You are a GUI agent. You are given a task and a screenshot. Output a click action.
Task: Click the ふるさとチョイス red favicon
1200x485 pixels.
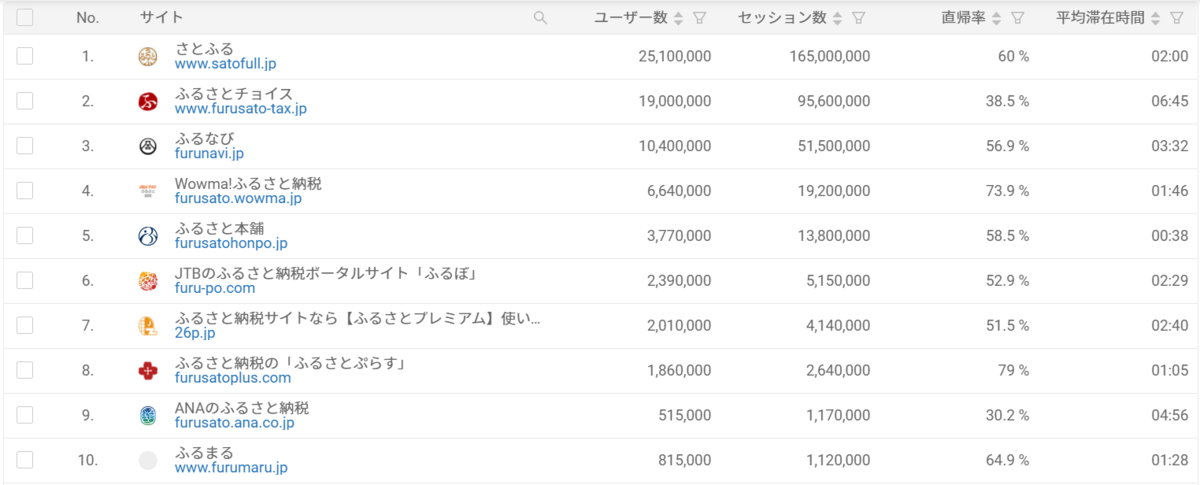click(148, 101)
